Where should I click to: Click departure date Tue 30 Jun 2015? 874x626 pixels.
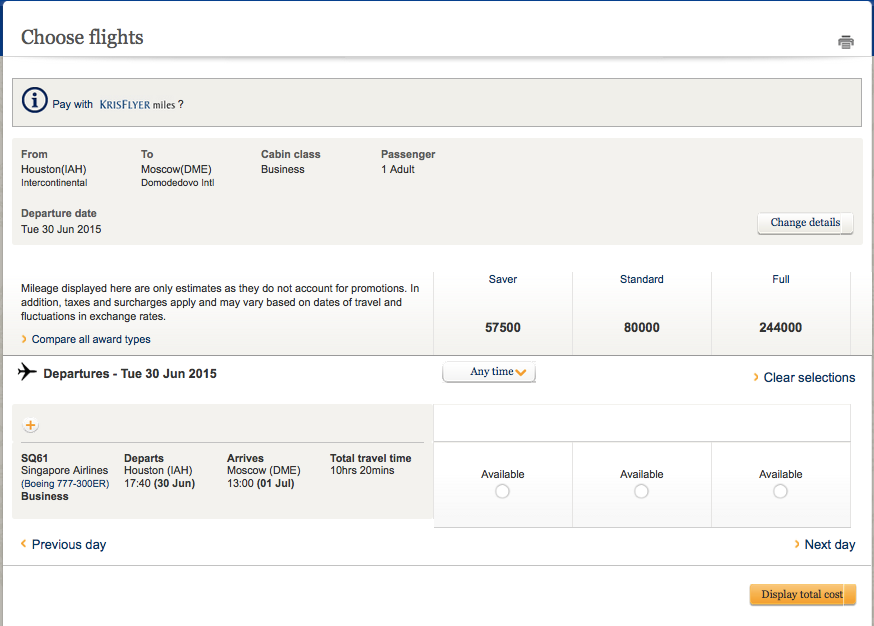pyautogui.click(x=61, y=229)
